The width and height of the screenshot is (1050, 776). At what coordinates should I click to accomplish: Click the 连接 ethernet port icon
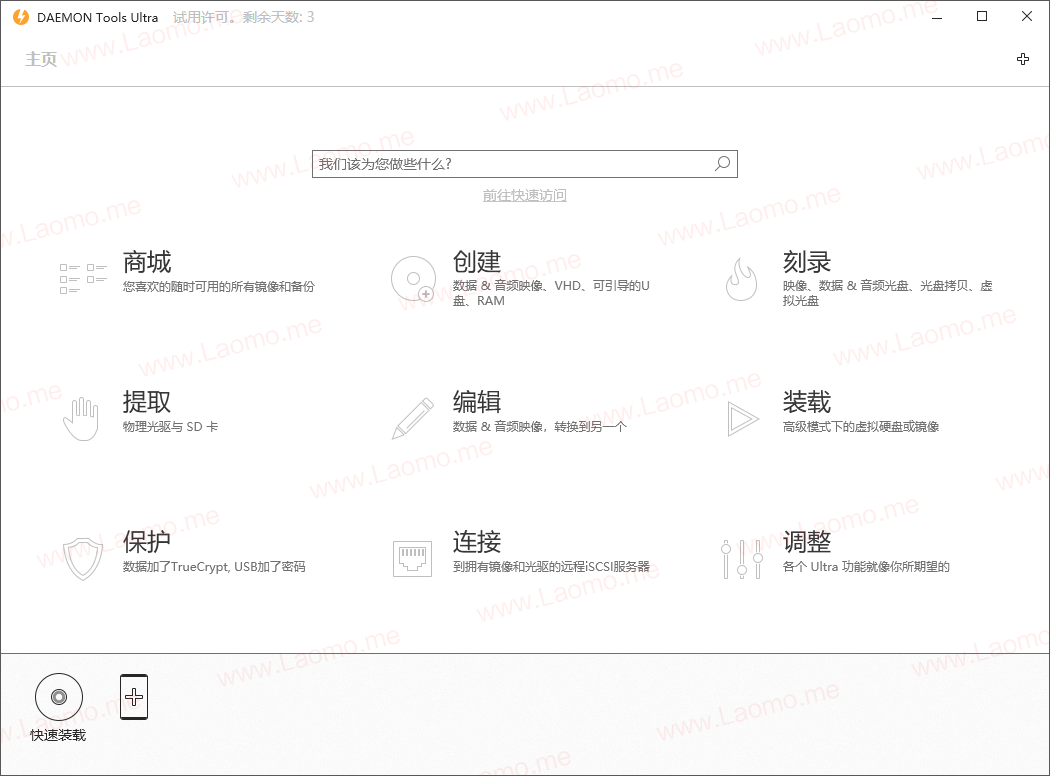pos(412,558)
